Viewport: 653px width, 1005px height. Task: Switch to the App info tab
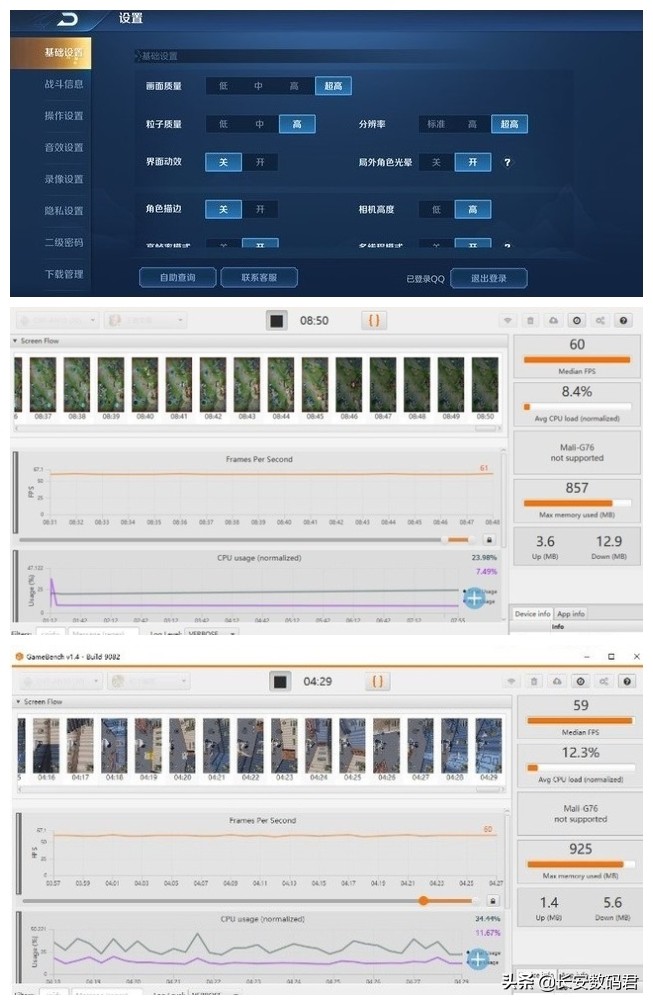pos(570,614)
